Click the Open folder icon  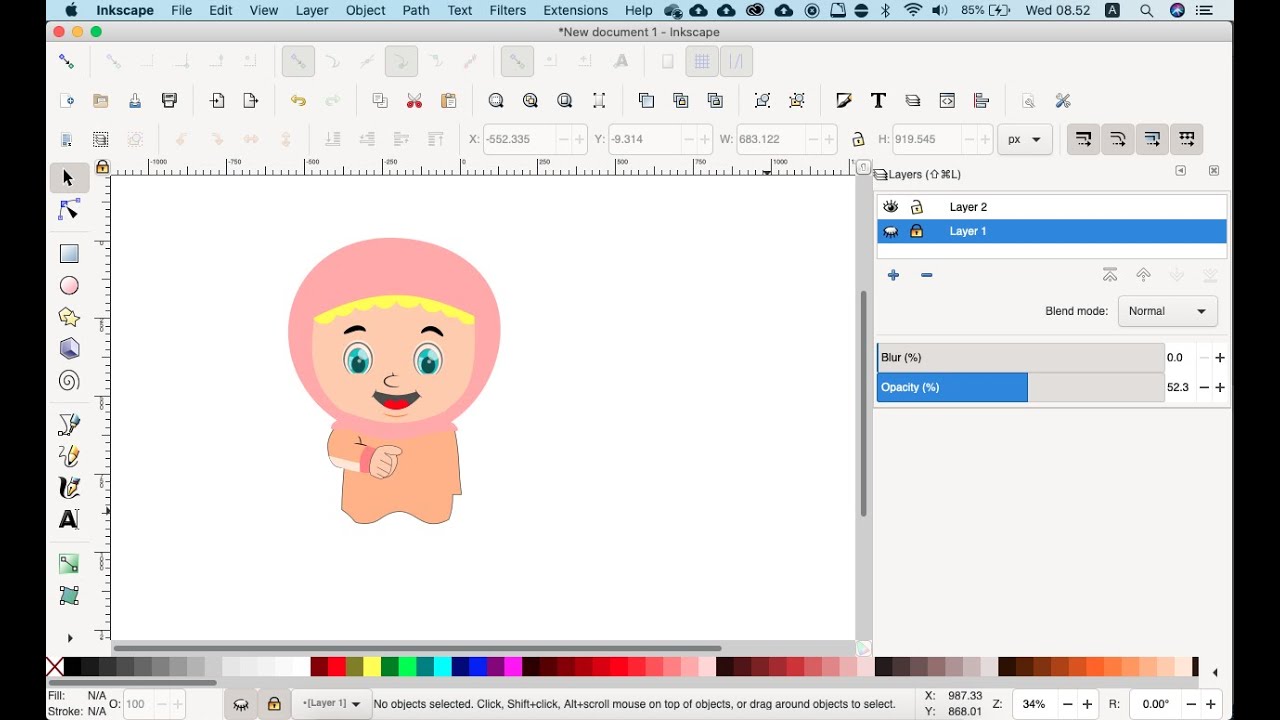click(x=100, y=101)
